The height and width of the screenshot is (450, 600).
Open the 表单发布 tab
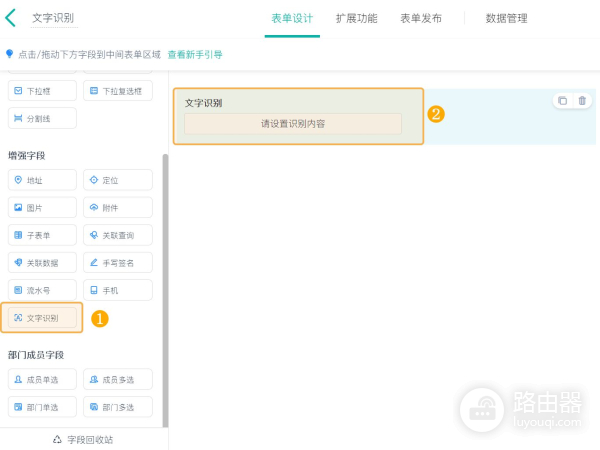(x=421, y=18)
